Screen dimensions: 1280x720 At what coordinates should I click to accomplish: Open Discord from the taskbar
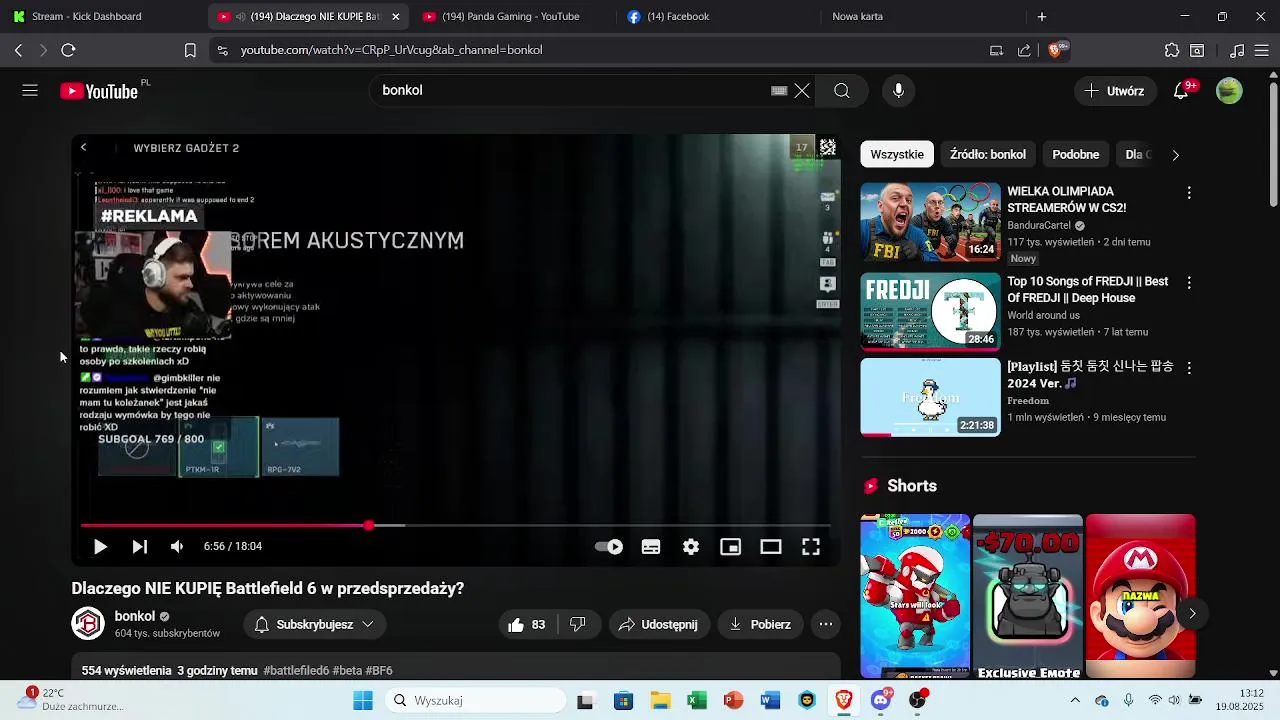pyautogui.click(x=881, y=701)
